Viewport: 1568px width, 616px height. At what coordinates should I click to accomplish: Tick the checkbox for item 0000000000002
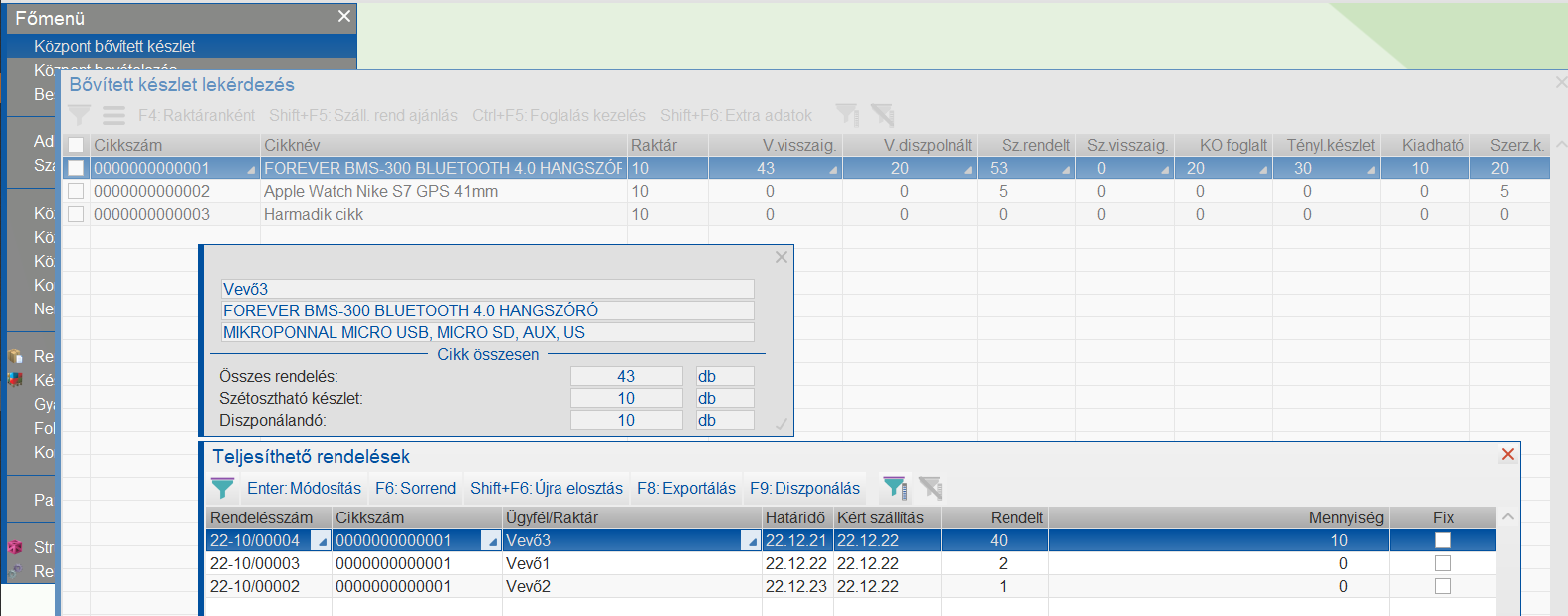click(76, 191)
